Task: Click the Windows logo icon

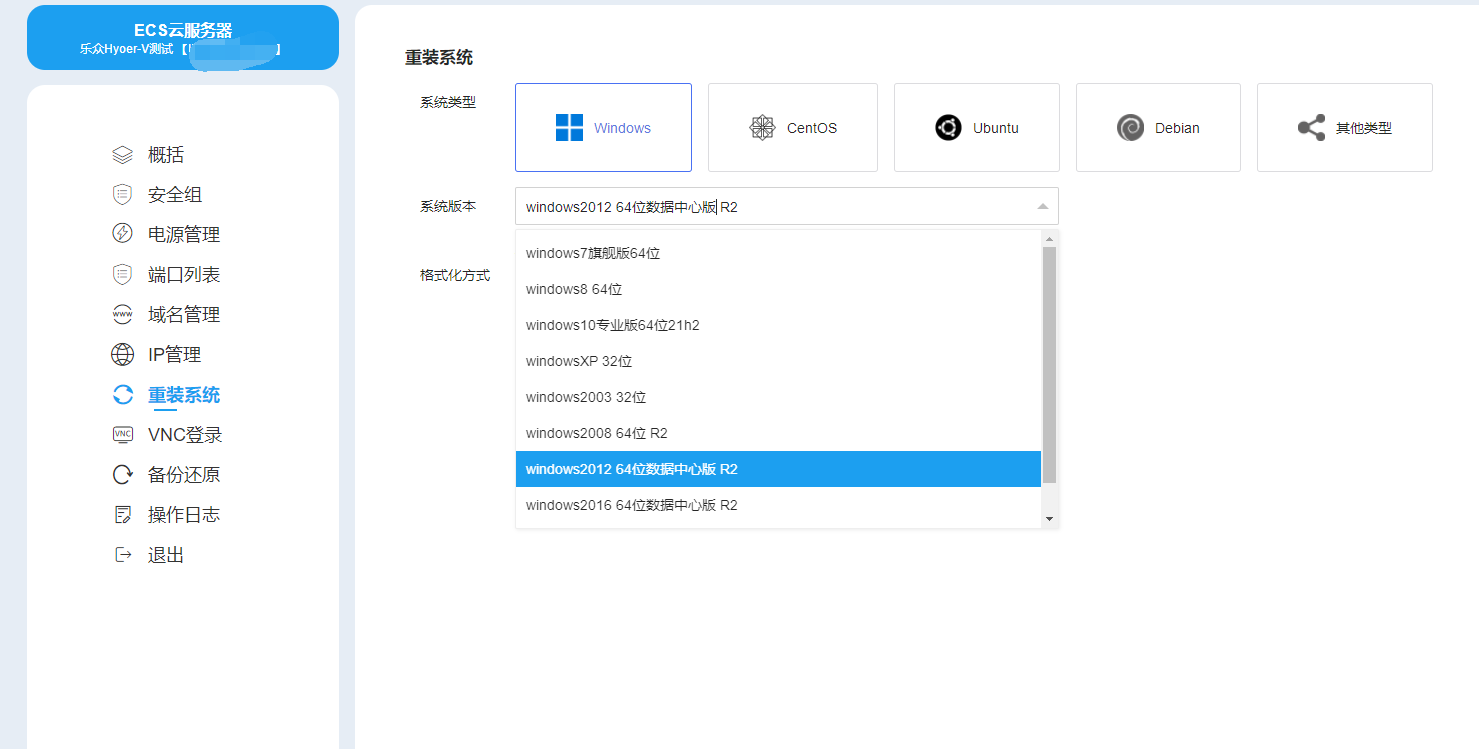Action: (569, 128)
